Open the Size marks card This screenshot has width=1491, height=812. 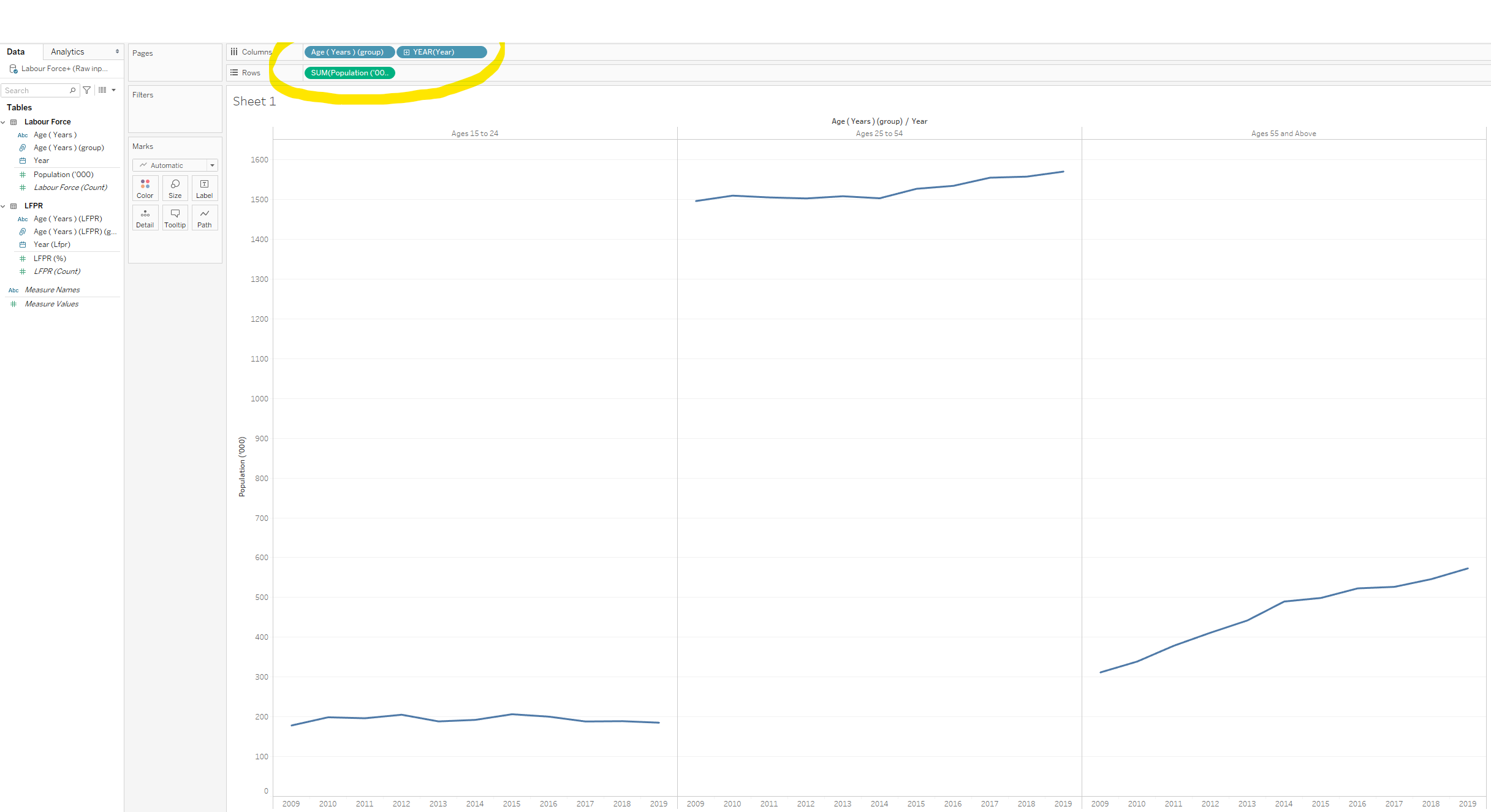(x=175, y=188)
